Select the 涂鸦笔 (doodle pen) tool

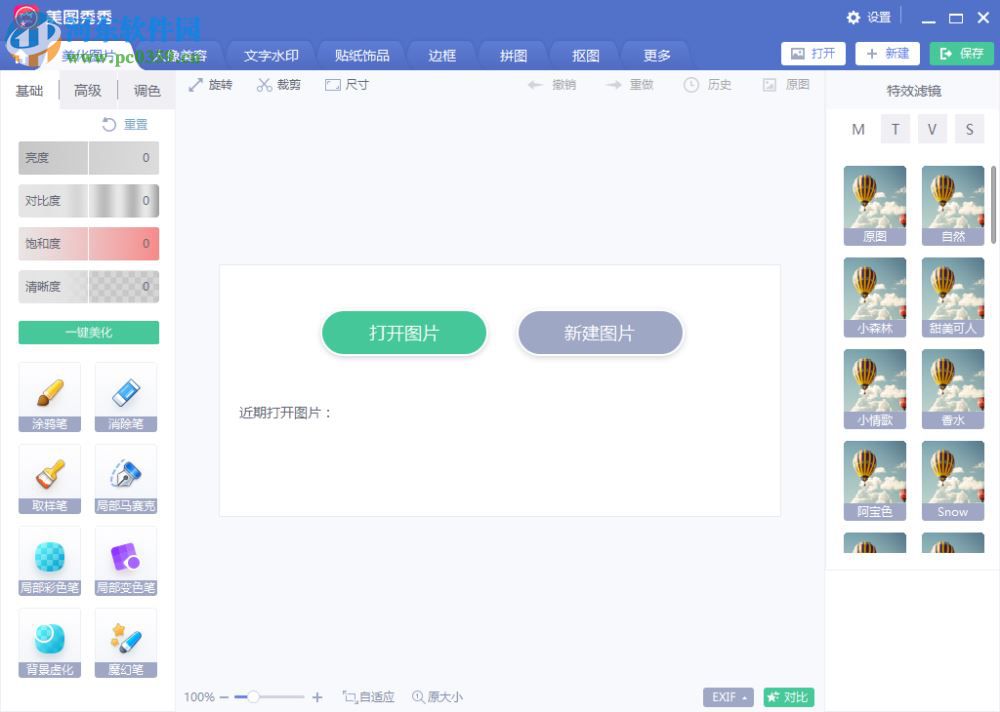point(49,398)
